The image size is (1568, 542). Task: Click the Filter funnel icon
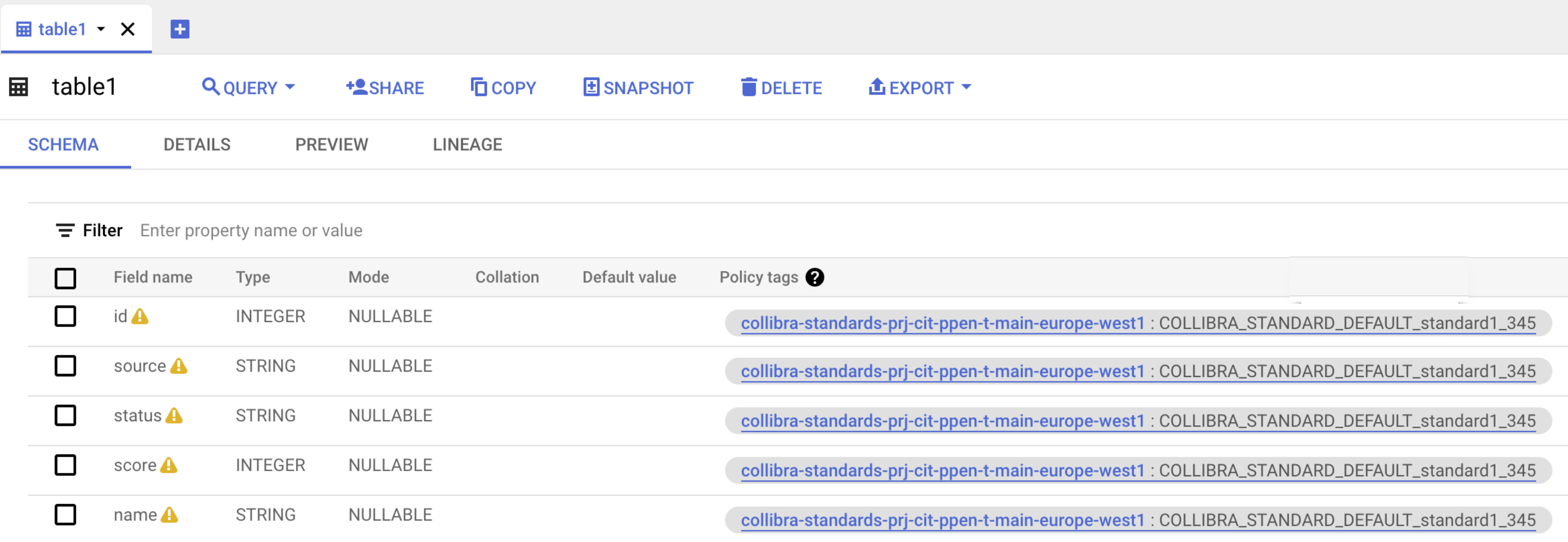click(66, 231)
